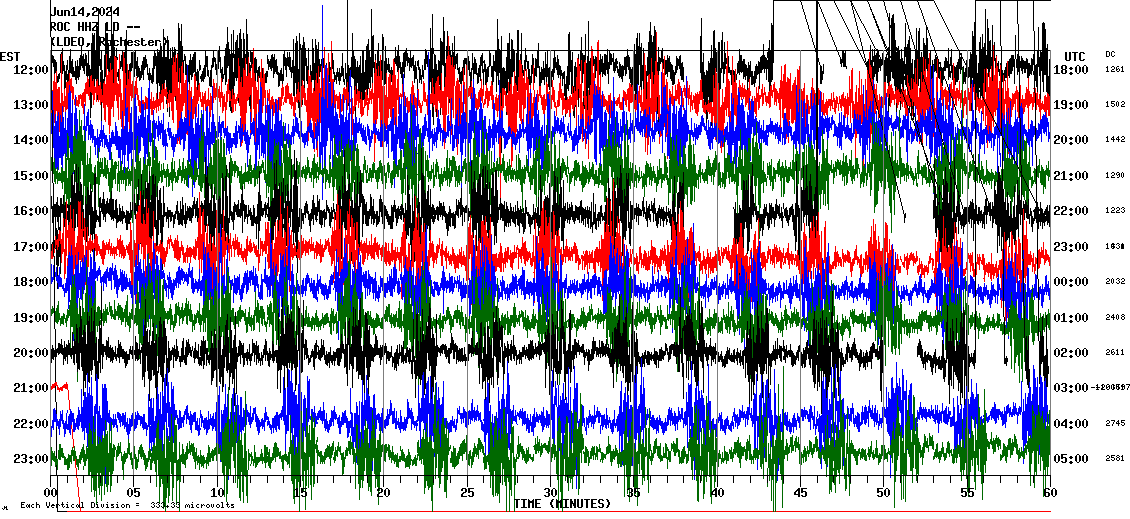Select the 30 minute axis tick label
Screen dimensions: 1130x519
click(x=550, y=493)
